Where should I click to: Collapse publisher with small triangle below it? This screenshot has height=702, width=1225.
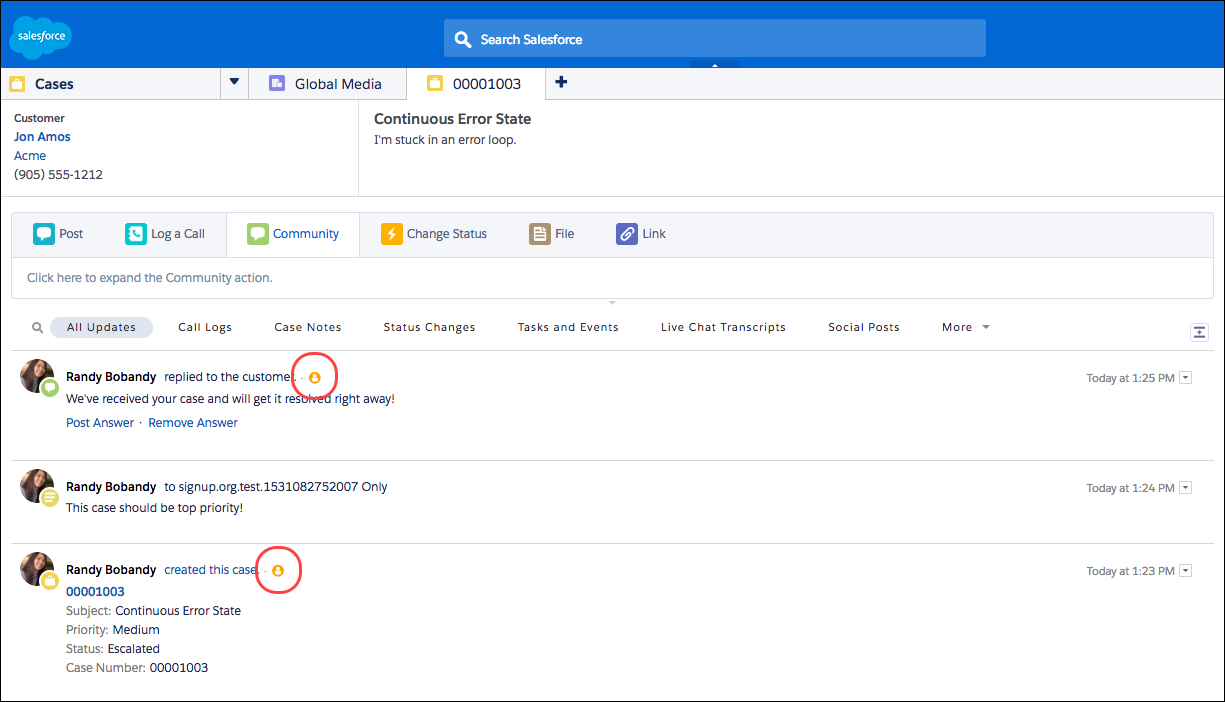tap(612, 302)
